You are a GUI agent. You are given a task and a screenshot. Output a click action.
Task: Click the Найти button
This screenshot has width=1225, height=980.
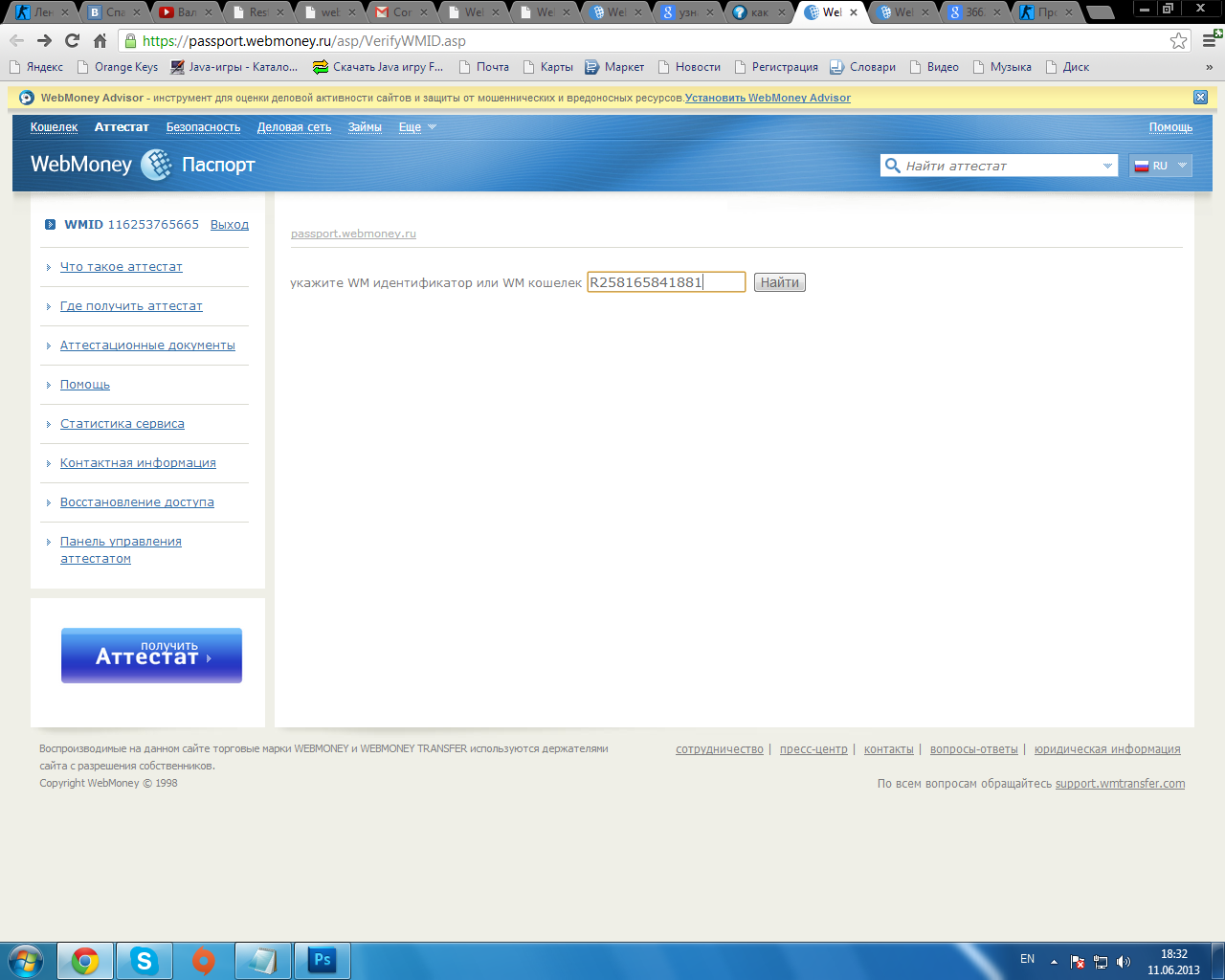coord(780,282)
